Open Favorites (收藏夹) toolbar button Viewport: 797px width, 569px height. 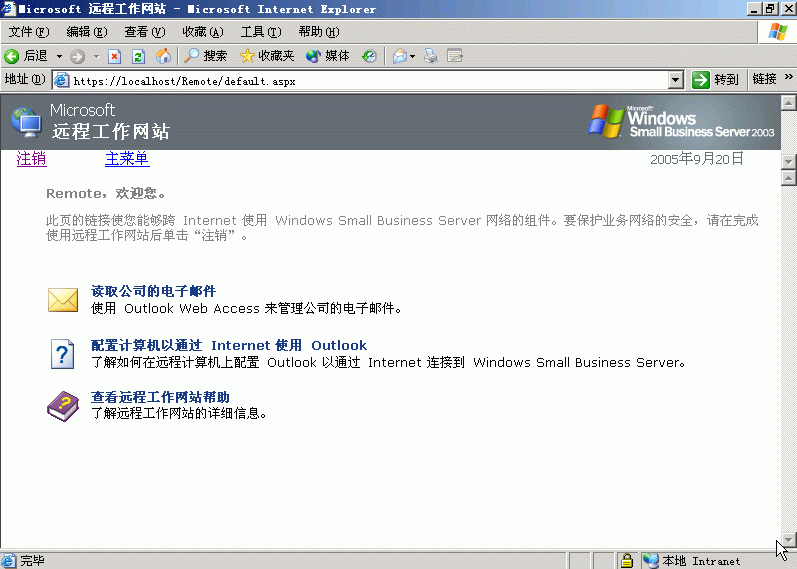(266, 56)
